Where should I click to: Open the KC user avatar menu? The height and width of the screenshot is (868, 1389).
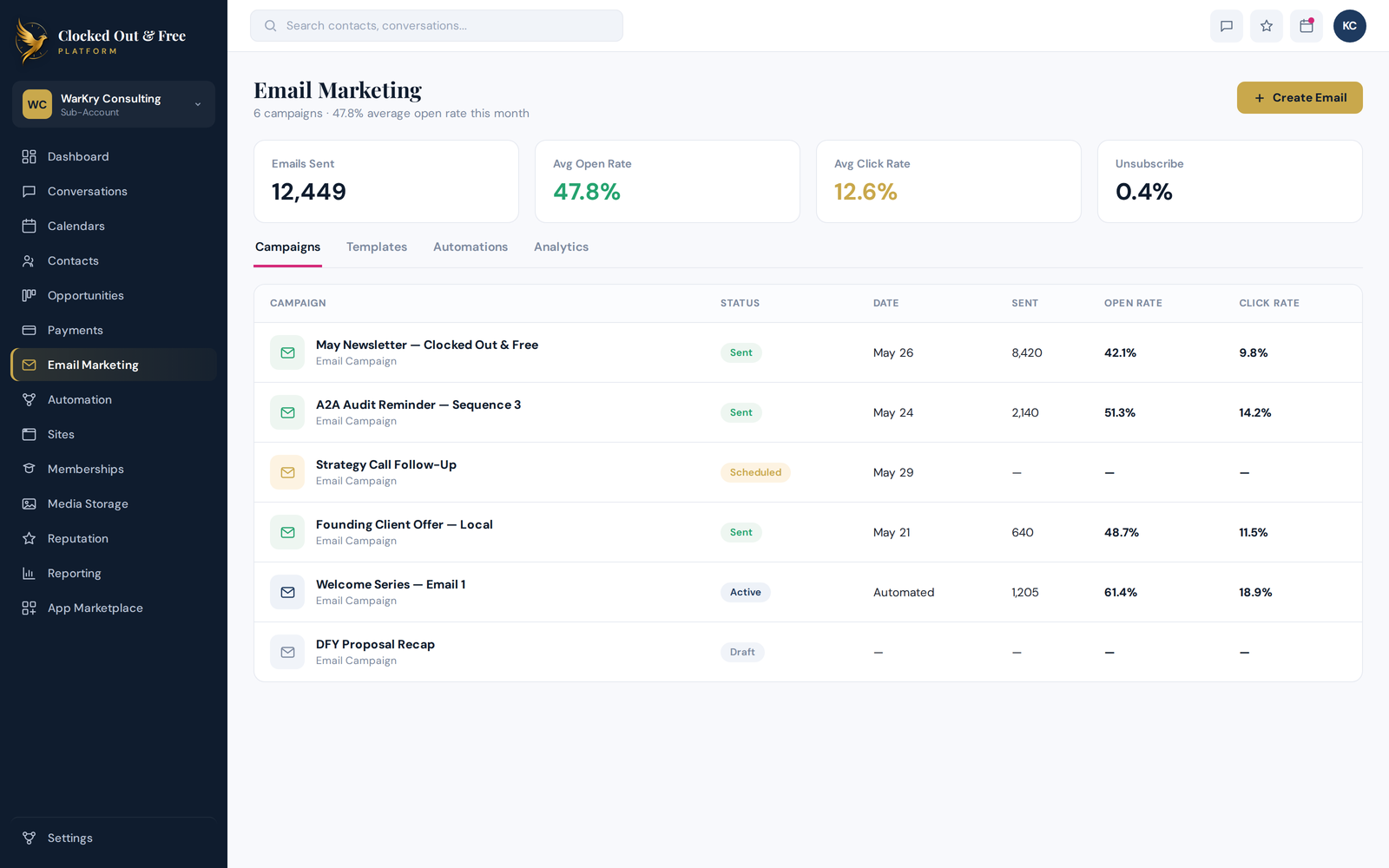tap(1350, 26)
